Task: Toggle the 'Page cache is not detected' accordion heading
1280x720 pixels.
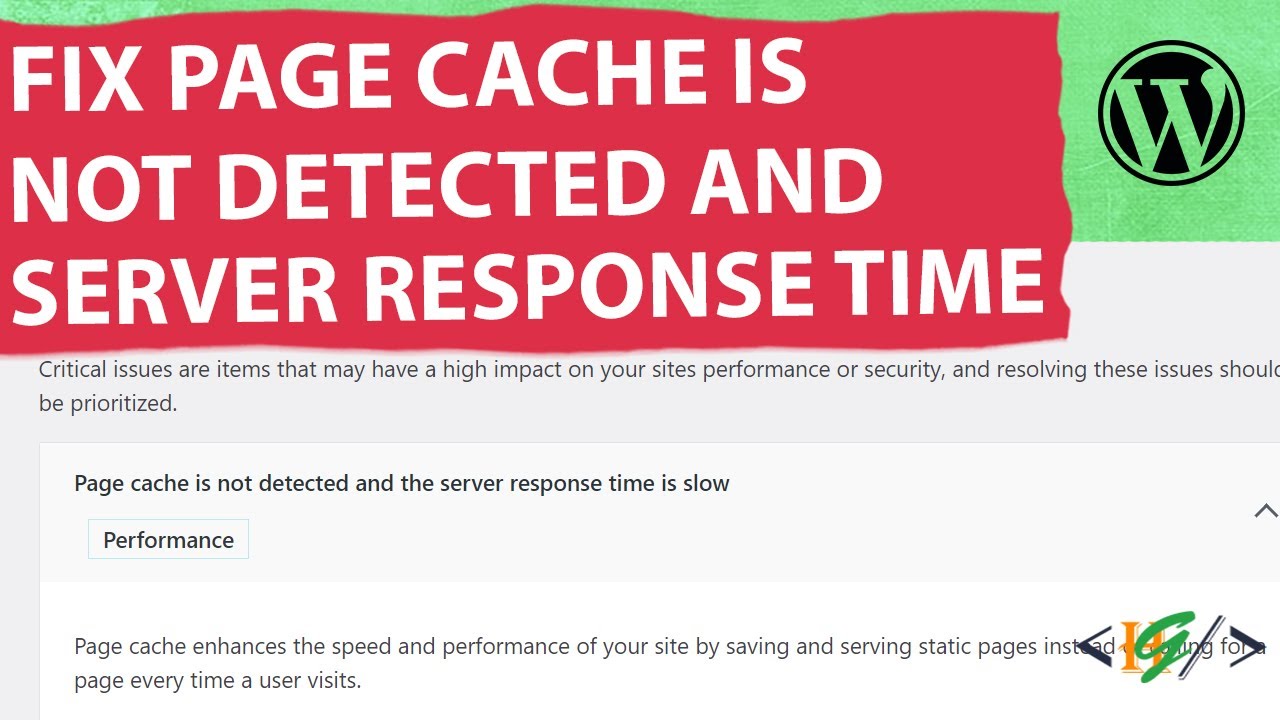Action: click(x=402, y=484)
